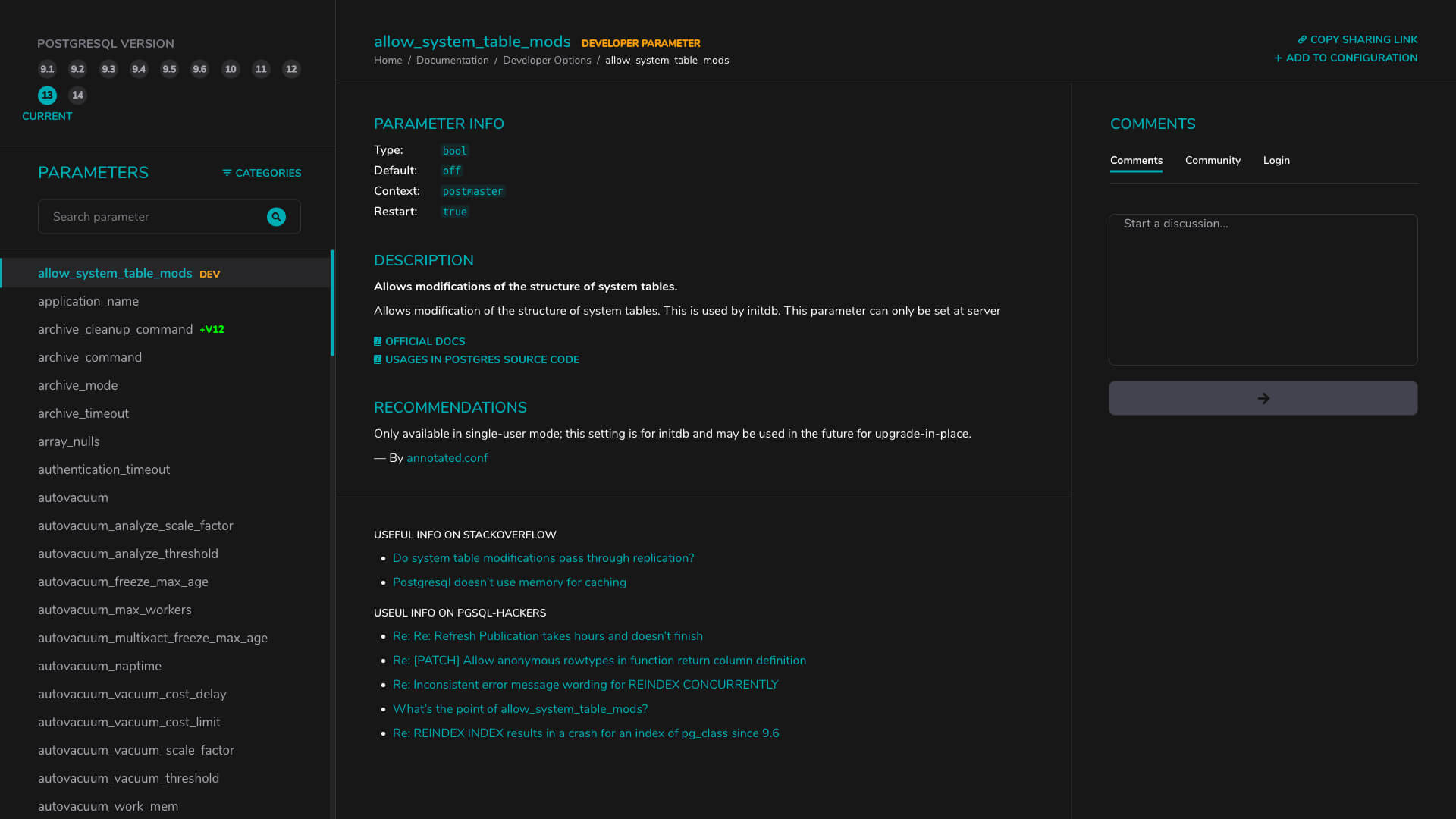1456x819 pixels.
Task: Go to Developer Options breadcrumb
Action: (546, 61)
